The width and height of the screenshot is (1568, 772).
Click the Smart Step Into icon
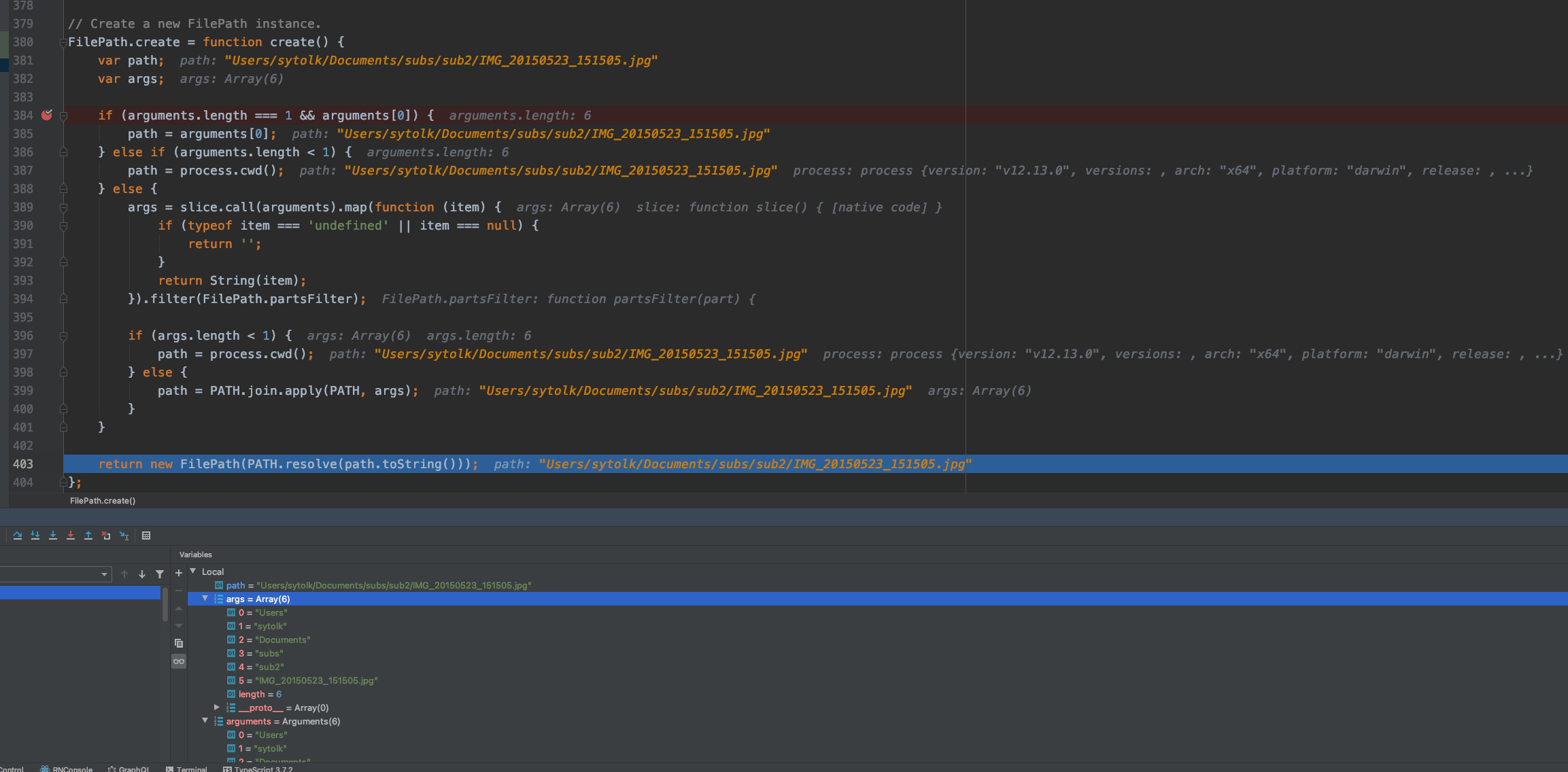[35, 536]
